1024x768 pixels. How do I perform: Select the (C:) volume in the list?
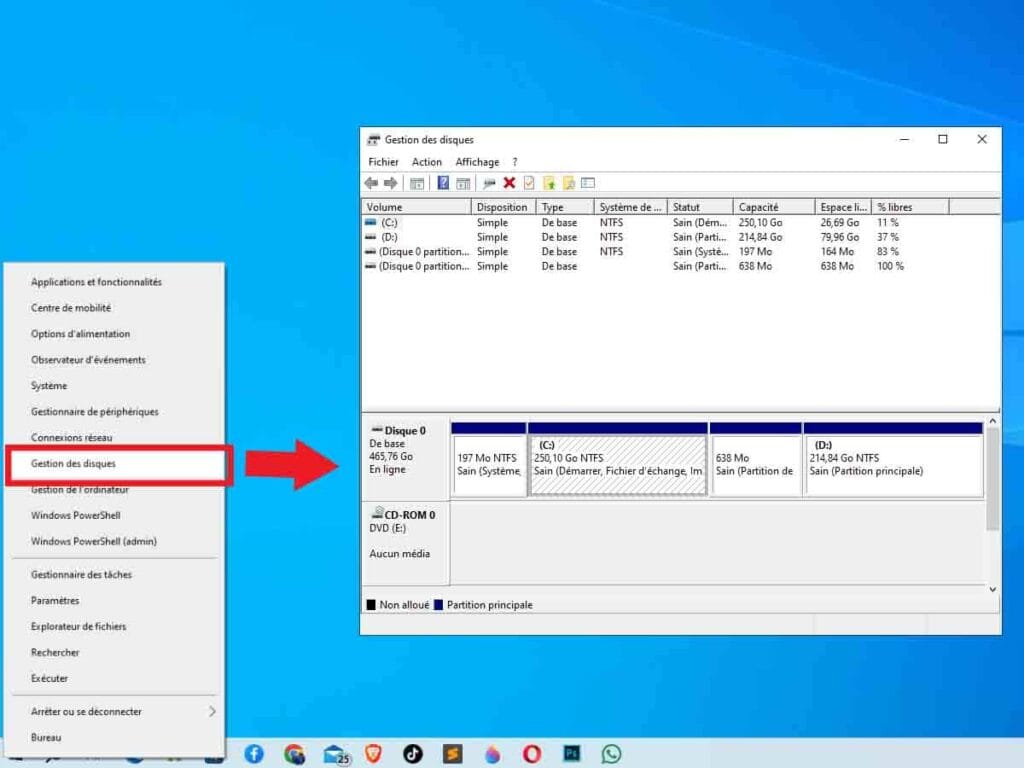pyautogui.click(x=400, y=222)
